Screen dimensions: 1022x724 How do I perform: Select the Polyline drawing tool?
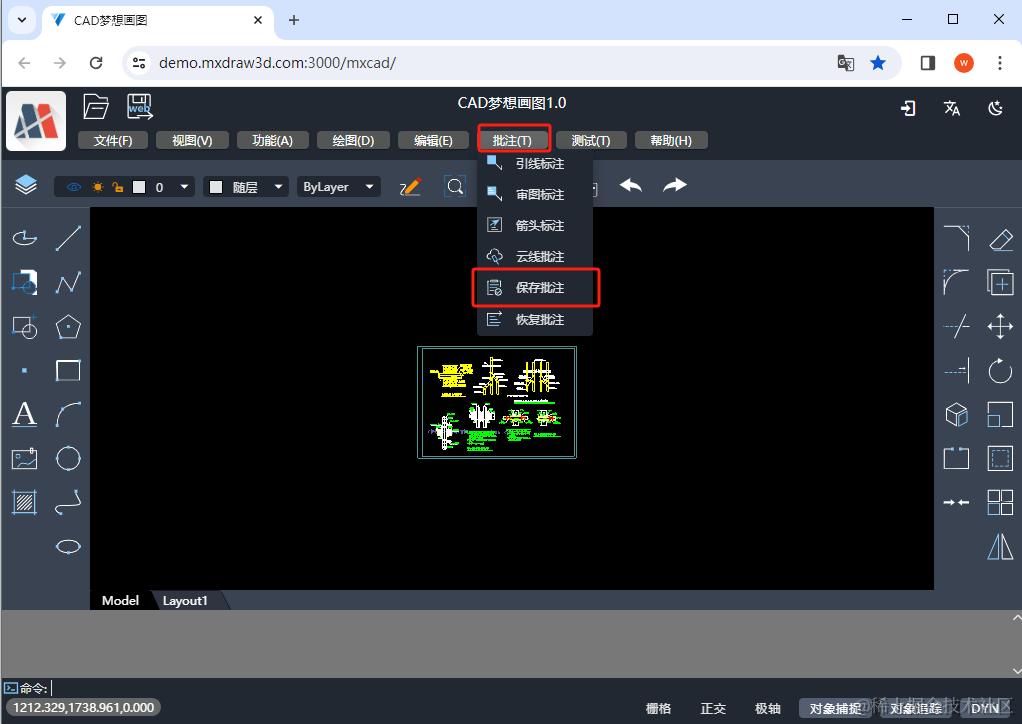click(x=68, y=282)
